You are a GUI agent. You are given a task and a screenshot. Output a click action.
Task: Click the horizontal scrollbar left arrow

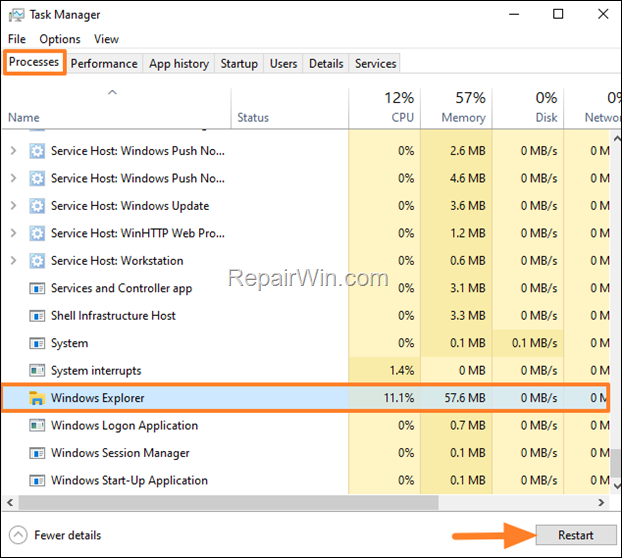(10, 502)
